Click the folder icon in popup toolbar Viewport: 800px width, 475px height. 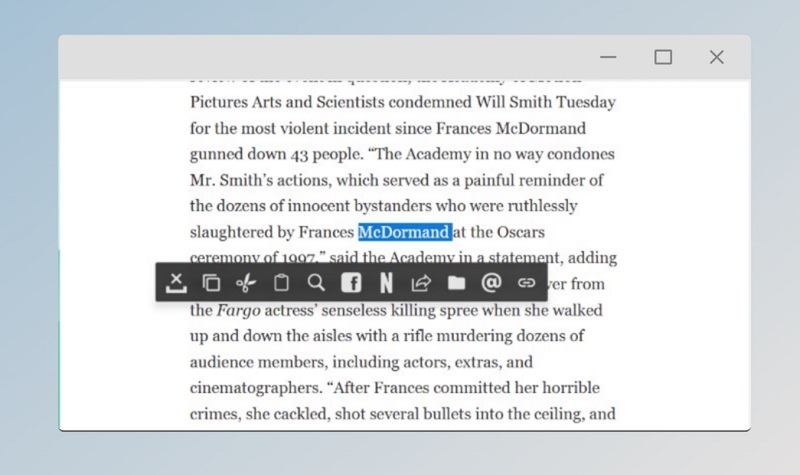(x=456, y=283)
